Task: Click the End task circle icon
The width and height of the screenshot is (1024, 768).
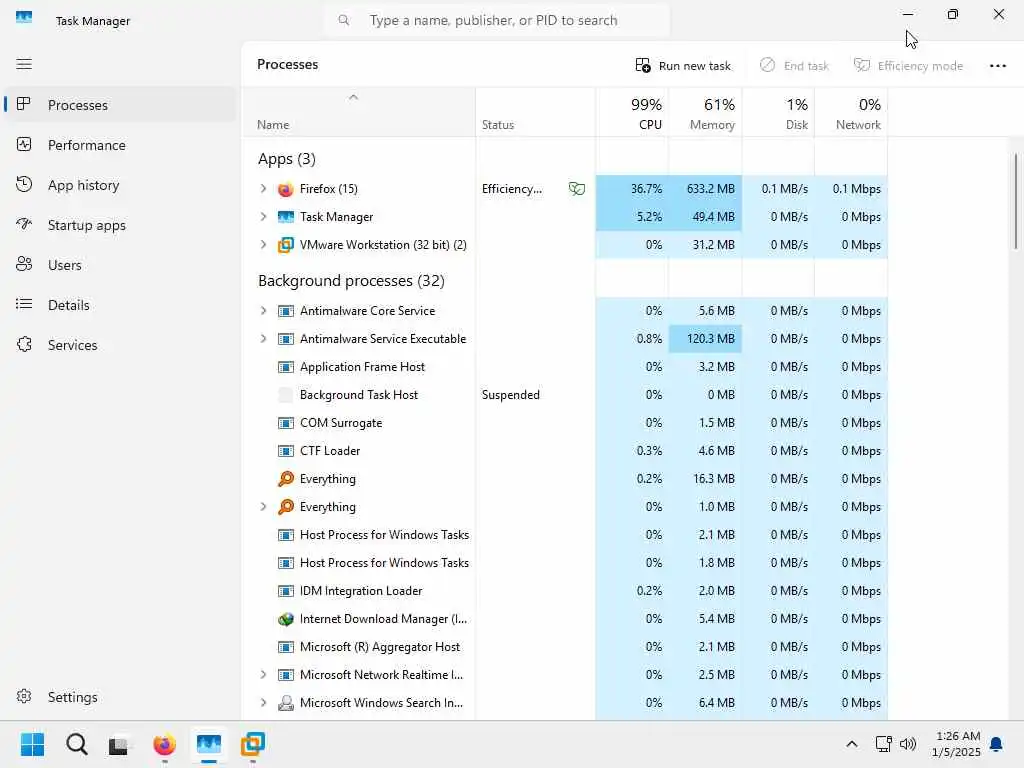Action: pos(767,65)
